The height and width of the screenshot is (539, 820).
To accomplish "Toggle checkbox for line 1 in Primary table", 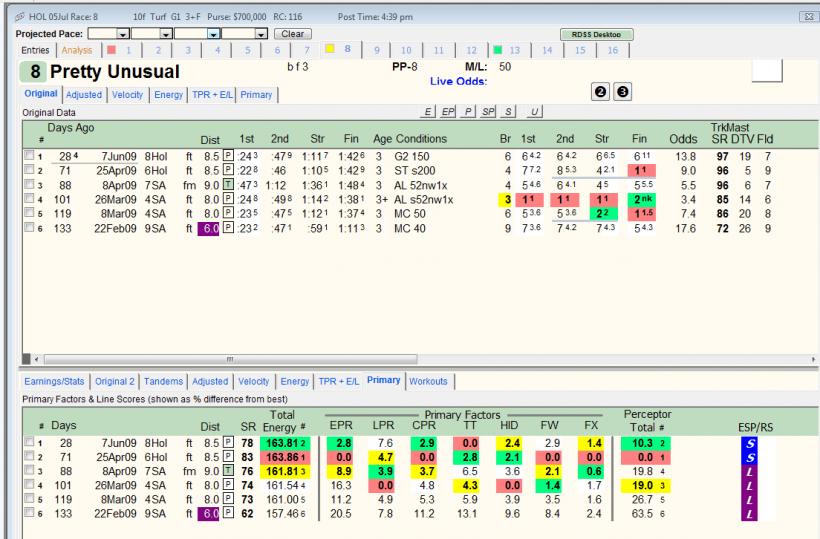I will (x=29, y=442).
